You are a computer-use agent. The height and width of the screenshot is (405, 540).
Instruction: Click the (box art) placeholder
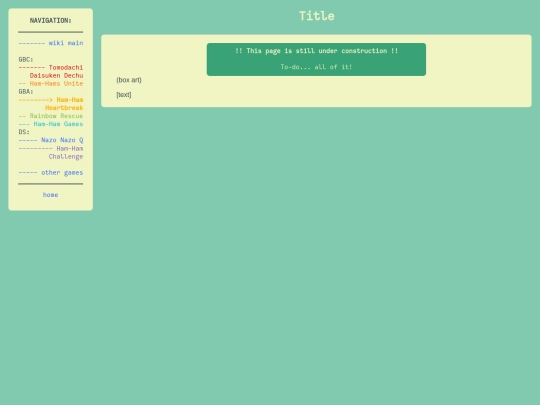[x=129, y=80]
